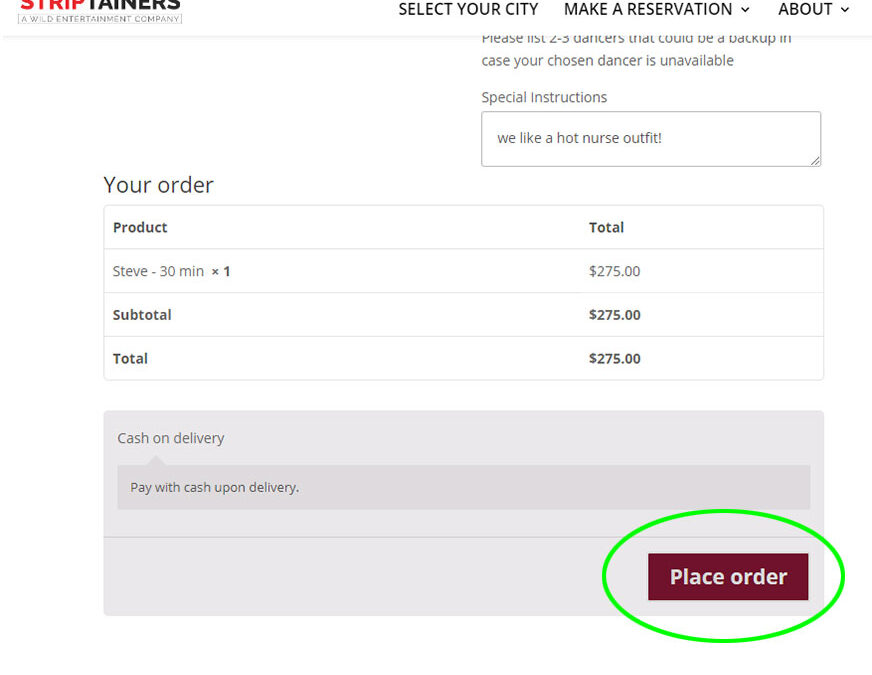Click the Steve - 30 min product row
This screenshot has height=675, width=872.
(x=463, y=271)
